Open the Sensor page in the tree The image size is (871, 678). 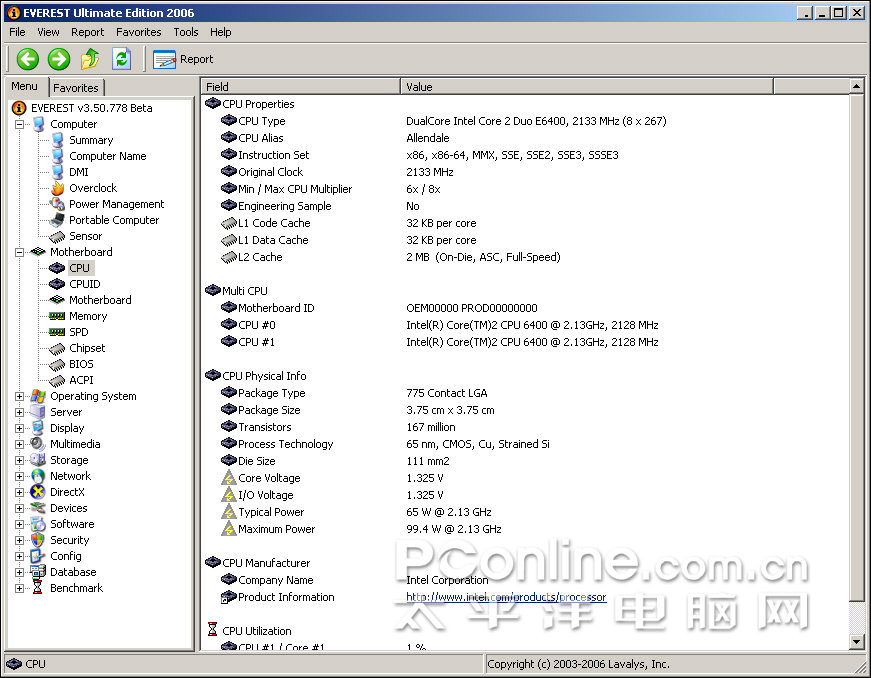pos(85,236)
